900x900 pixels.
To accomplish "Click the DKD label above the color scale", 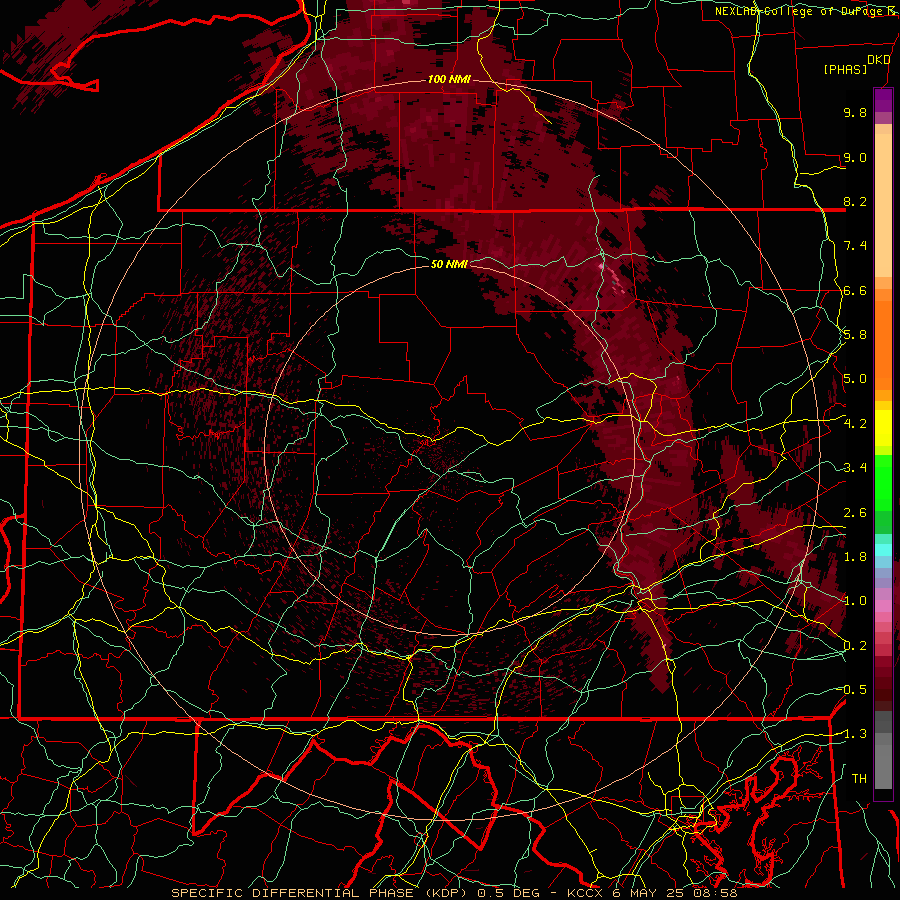I will click(x=879, y=60).
